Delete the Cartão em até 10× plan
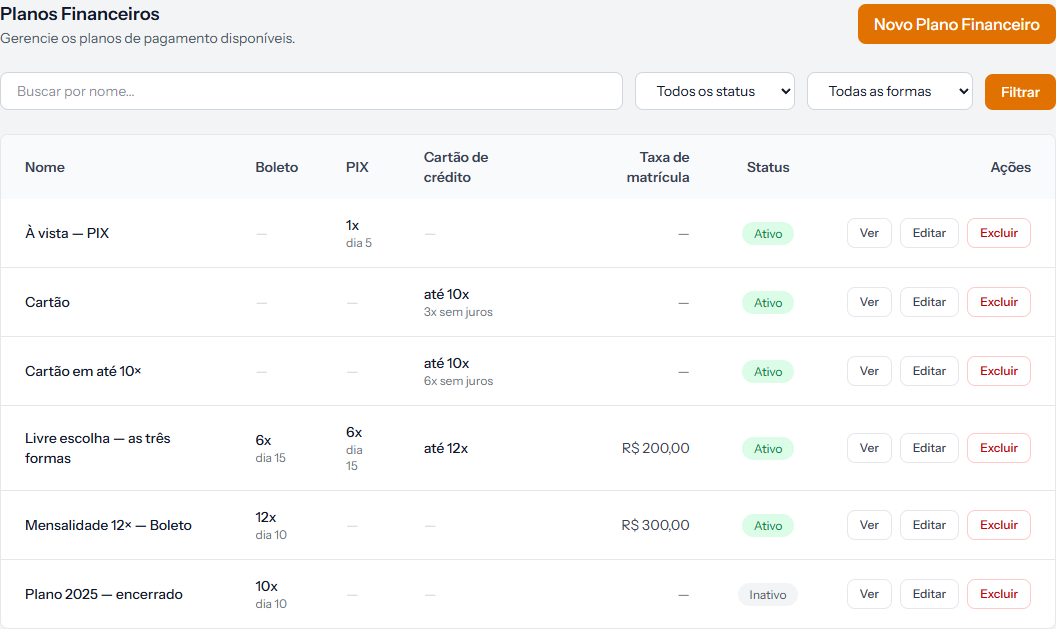The height and width of the screenshot is (629, 1056). pos(999,371)
